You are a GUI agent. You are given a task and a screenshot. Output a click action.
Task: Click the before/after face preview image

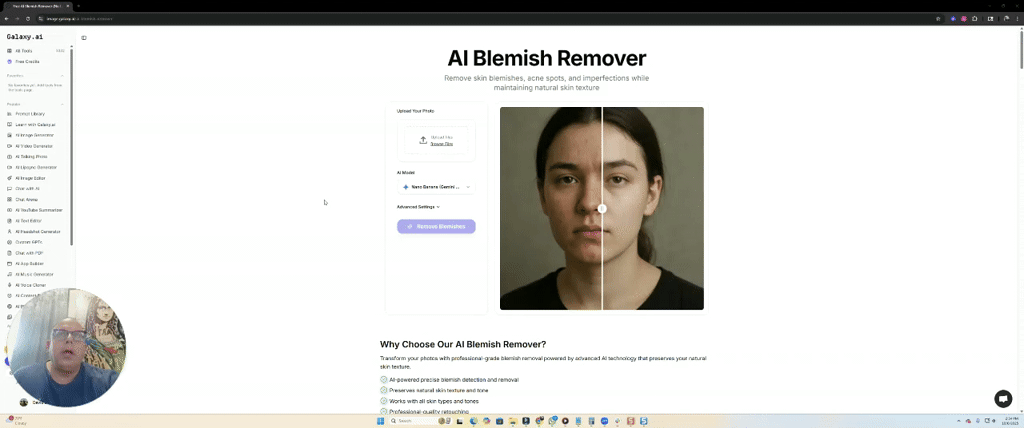(x=602, y=208)
